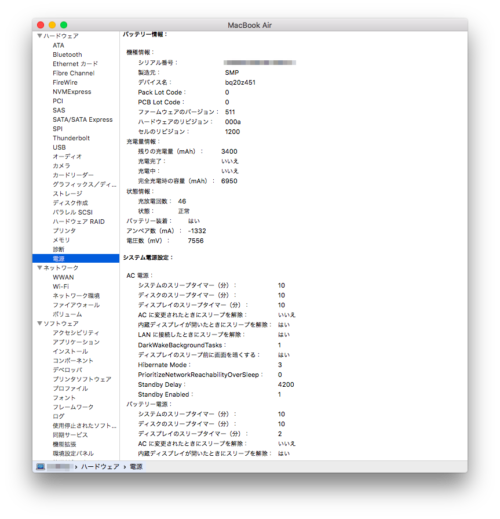500x519 pixels.
Task: Click the manufacturer value SMP
Action: point(232,72)
